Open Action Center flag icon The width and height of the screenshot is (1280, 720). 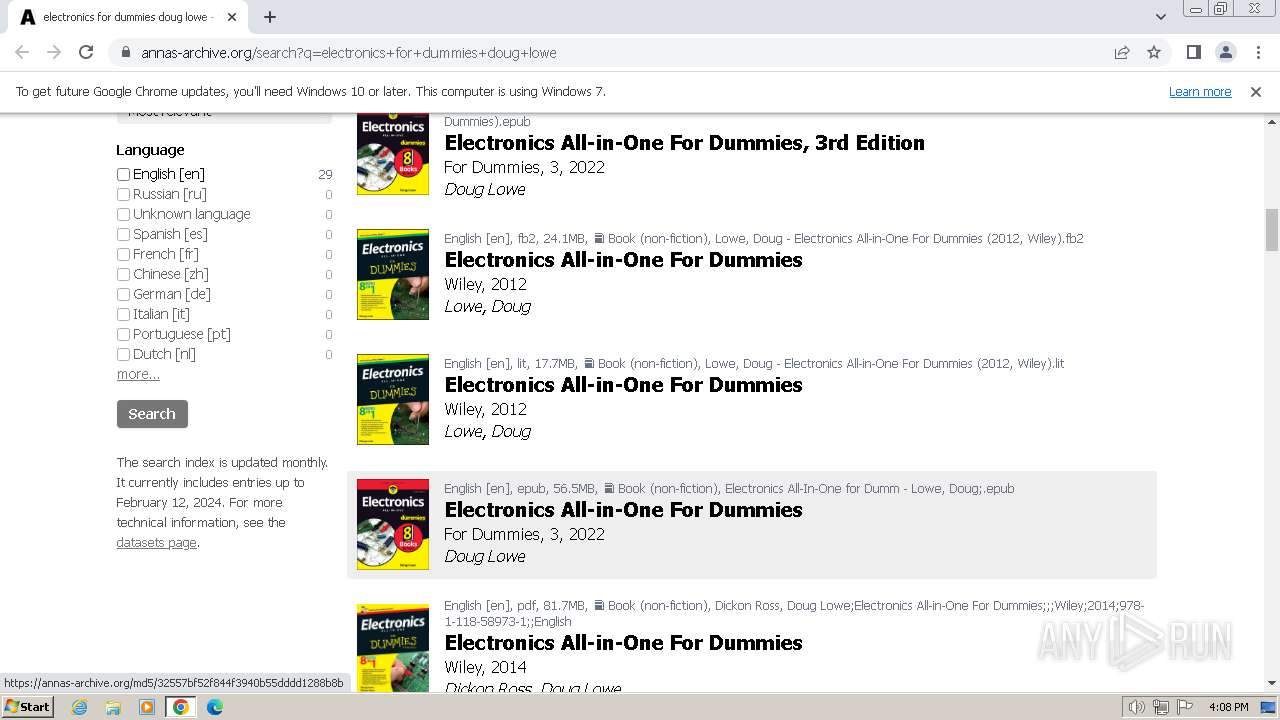coord(1185,707)
